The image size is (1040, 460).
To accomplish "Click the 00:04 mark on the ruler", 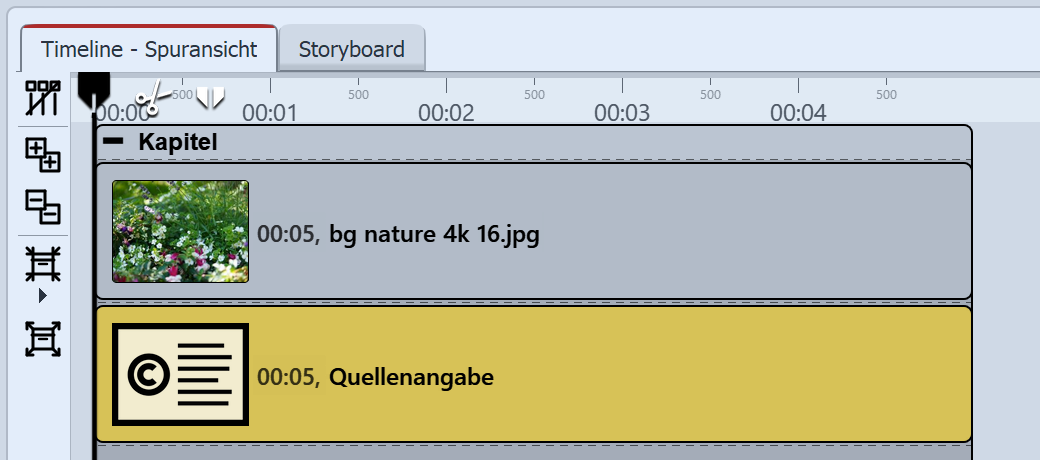I will [798, 112].
